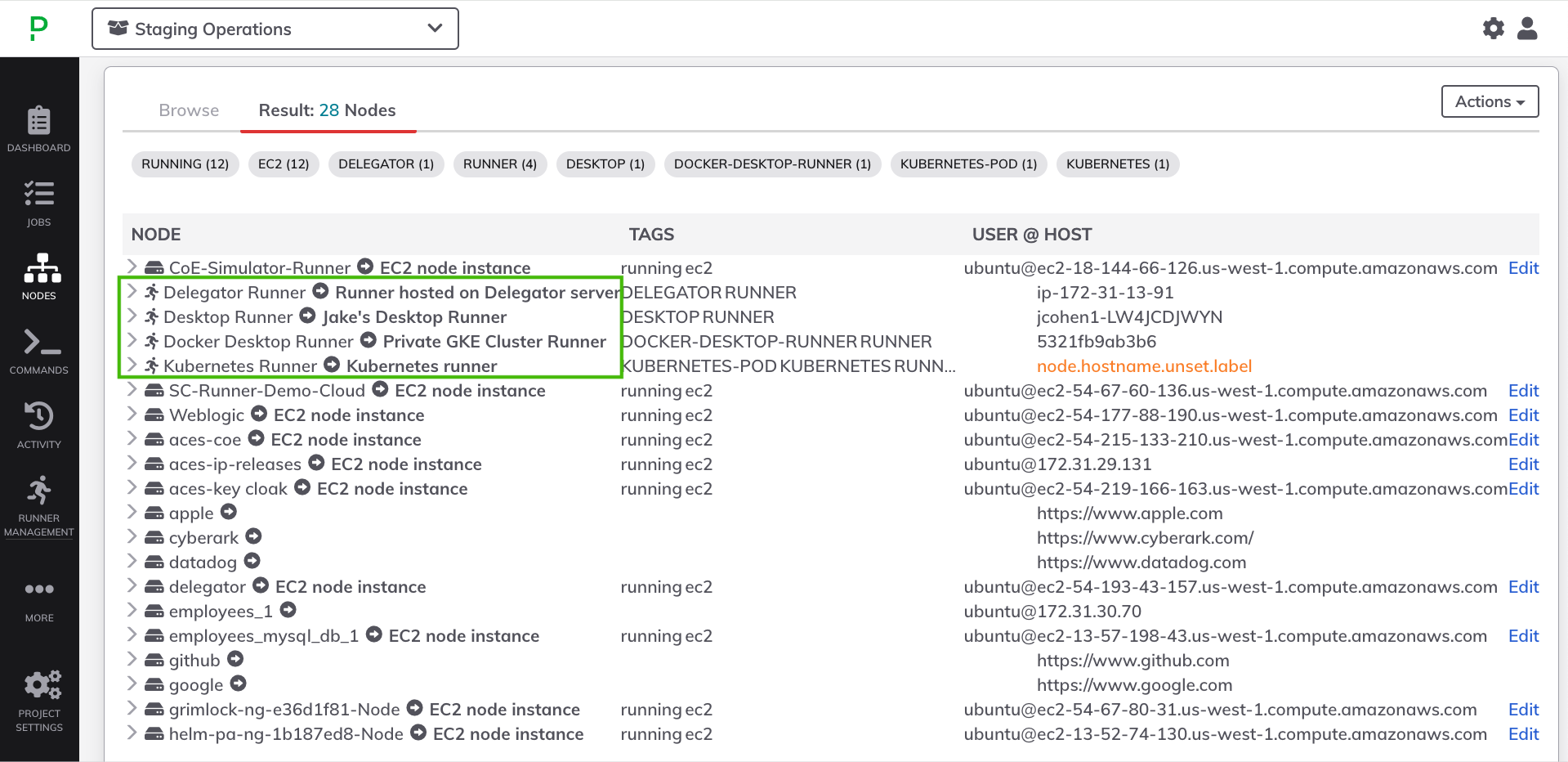1568x762 pixels.
Task: Click the arrow icon beside aces-coe
Action: [x=257, y=438]
